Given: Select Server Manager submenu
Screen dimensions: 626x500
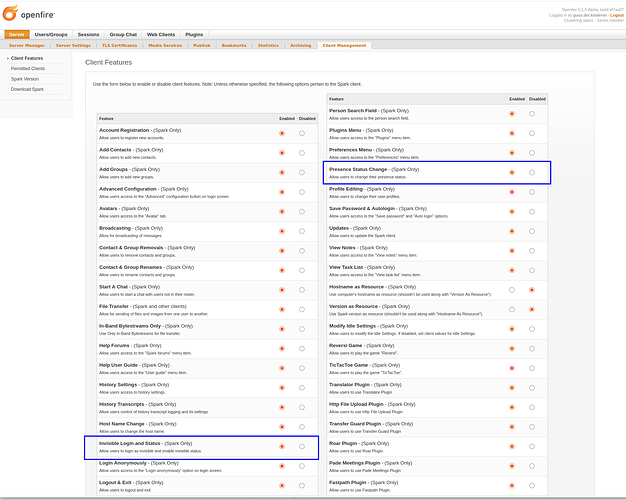Looking at the screenshot, I should pyautogui.click(x=27, y=46).
